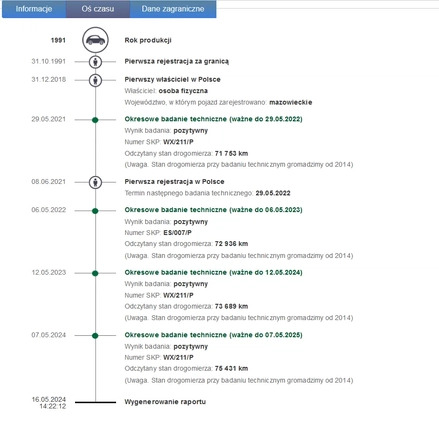Click the report timestamp '16.05.2024 14:22:12'
The image size is (439, 422).
pos(49,403)
